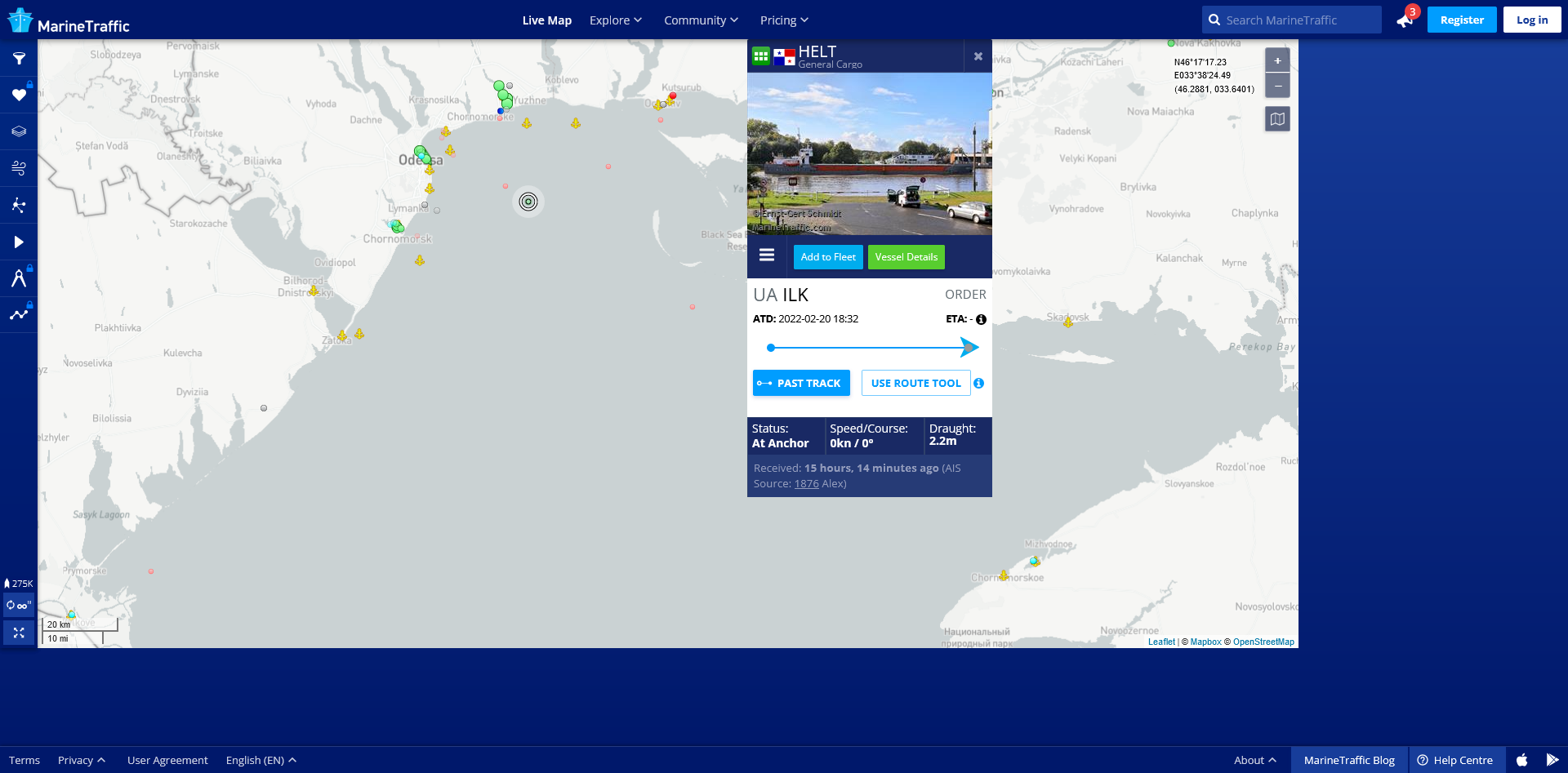Click the notifications megaphone icon
The width and height of the screenshot is (1568, 773).
click(1405, 20)
